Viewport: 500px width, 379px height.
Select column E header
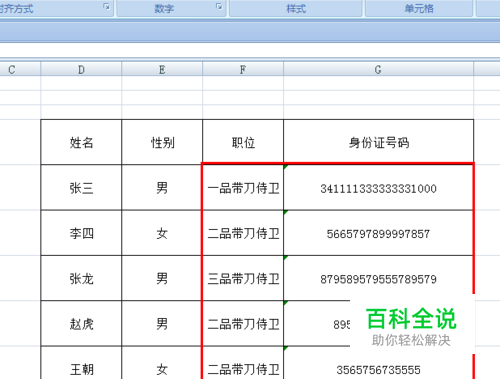162,70
